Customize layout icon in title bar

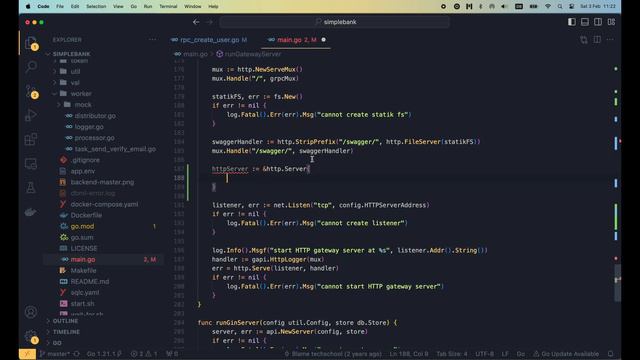click(x=611, y=22)
